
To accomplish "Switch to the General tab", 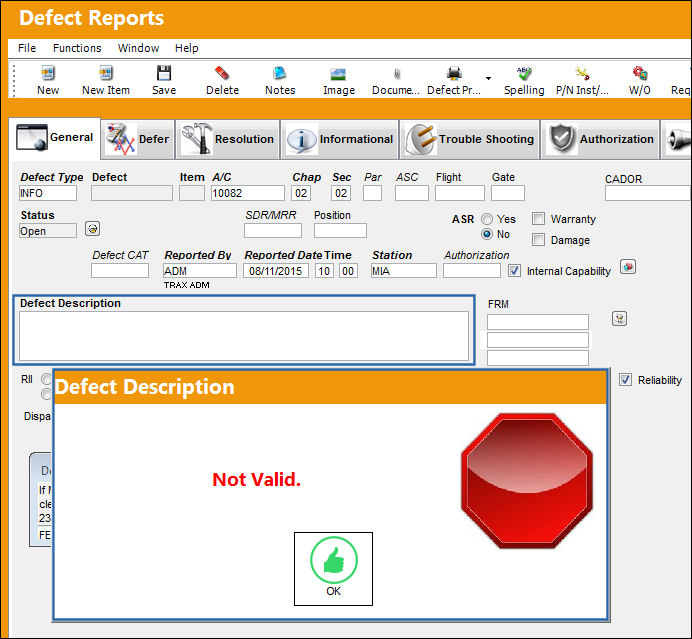I will point(55,138).
